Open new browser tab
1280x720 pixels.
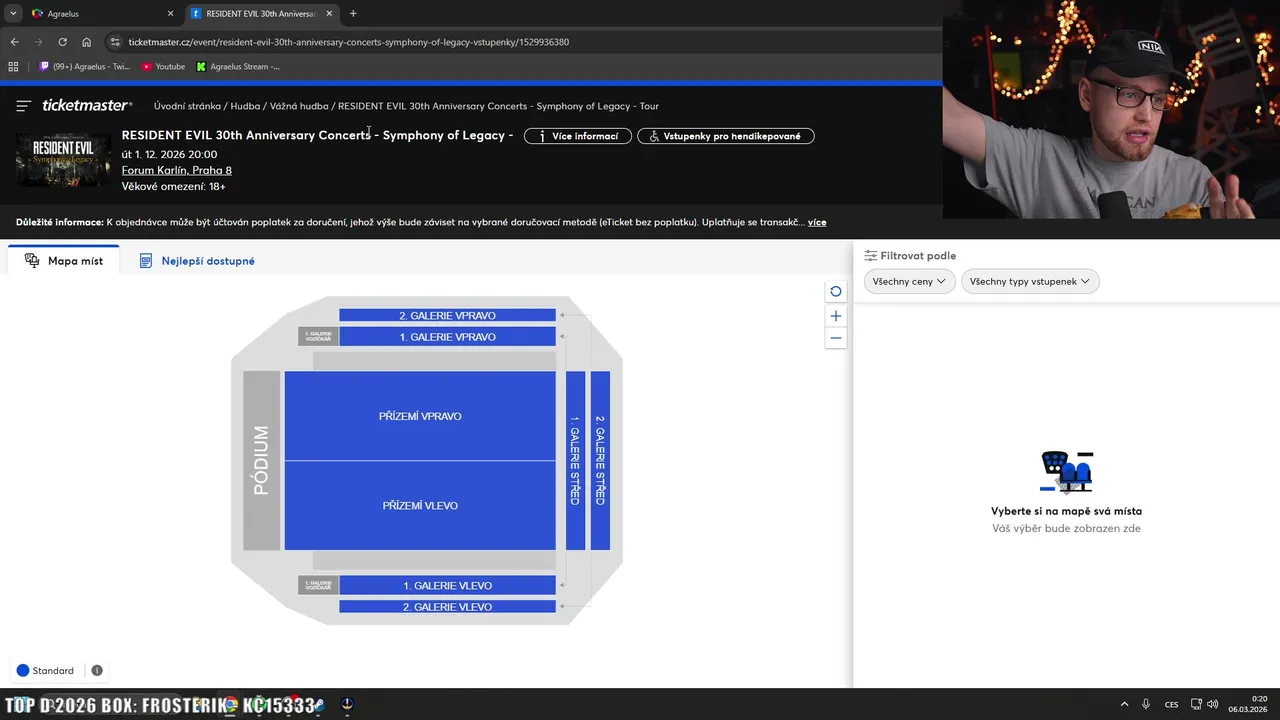(353, 14)
